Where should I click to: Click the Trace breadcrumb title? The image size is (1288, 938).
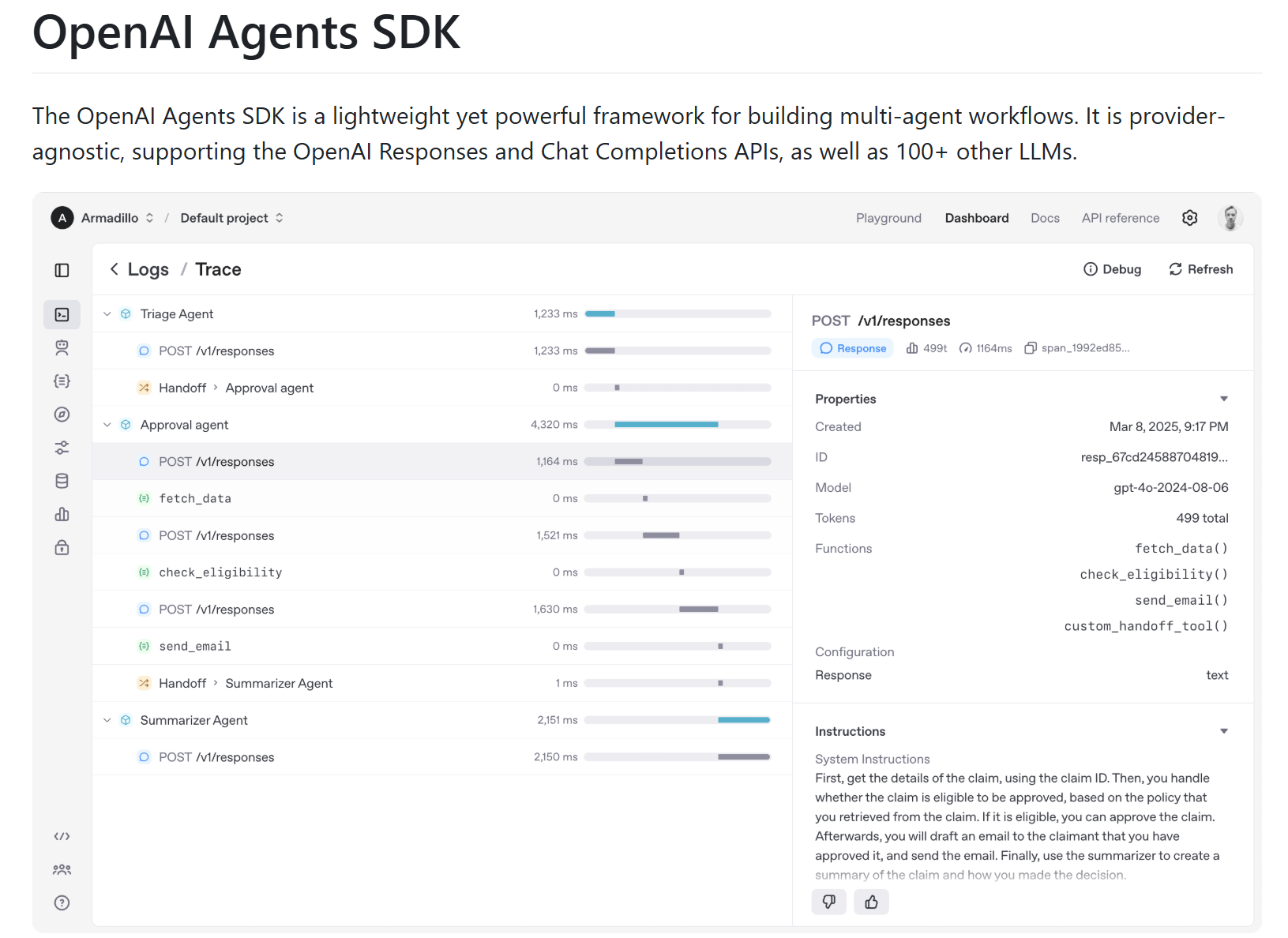[218, 269]
